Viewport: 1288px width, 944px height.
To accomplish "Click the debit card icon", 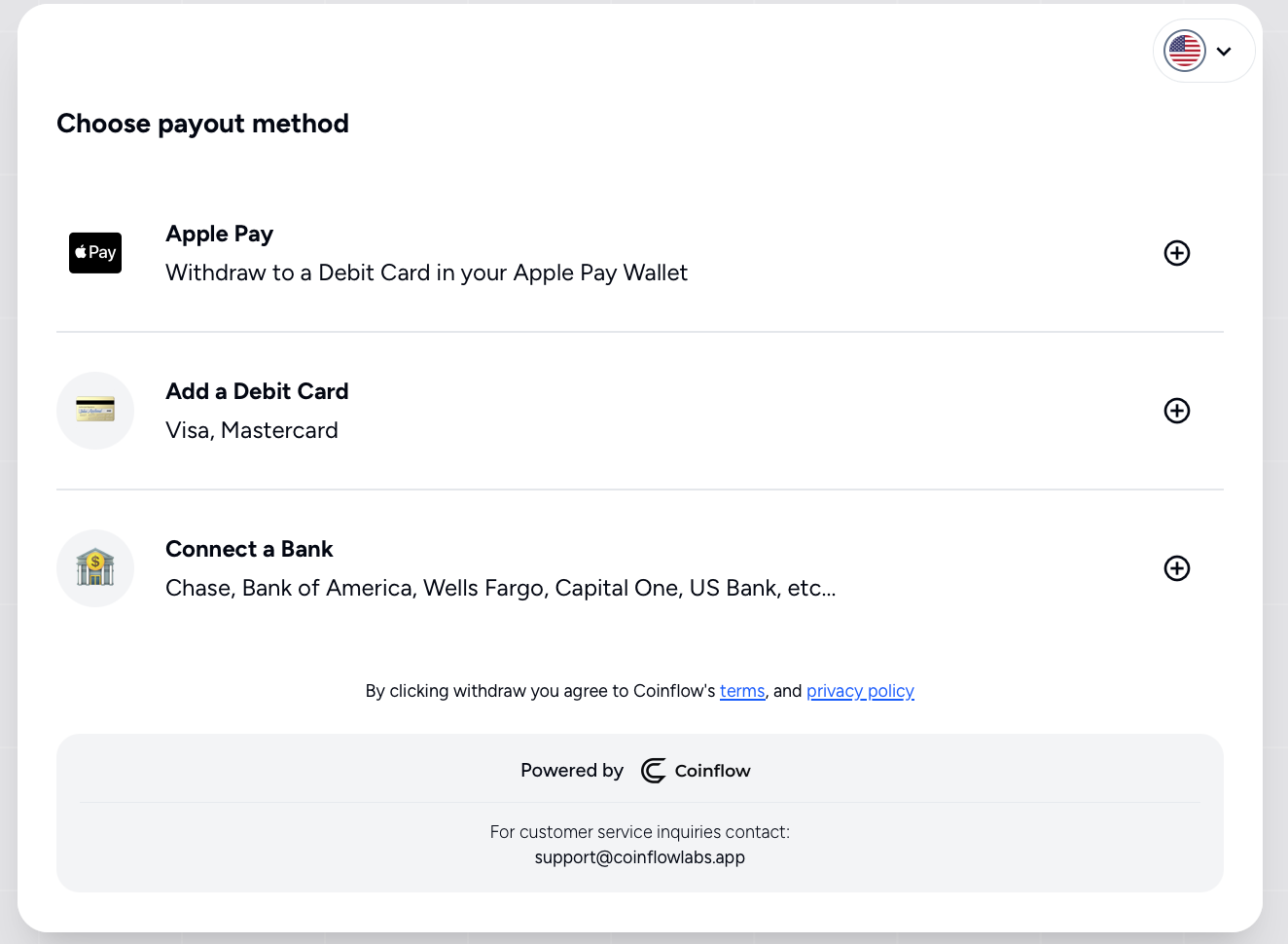I will 95,411.
